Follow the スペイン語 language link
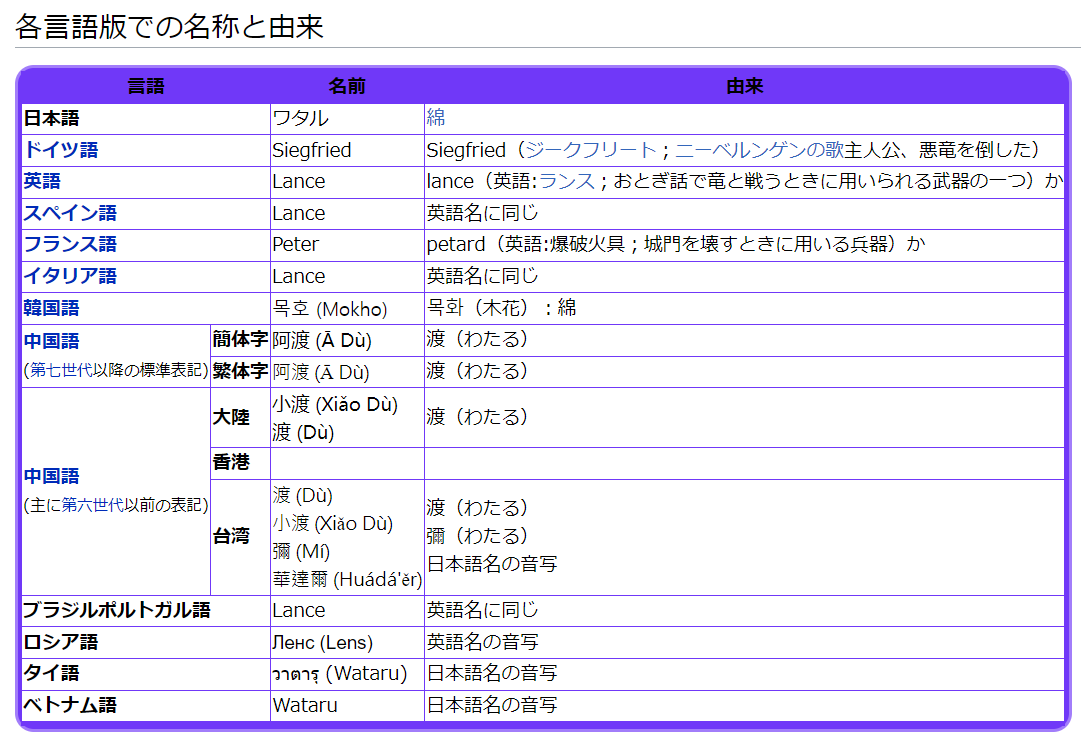The image size is (1081, 741). tap(70, 212)
